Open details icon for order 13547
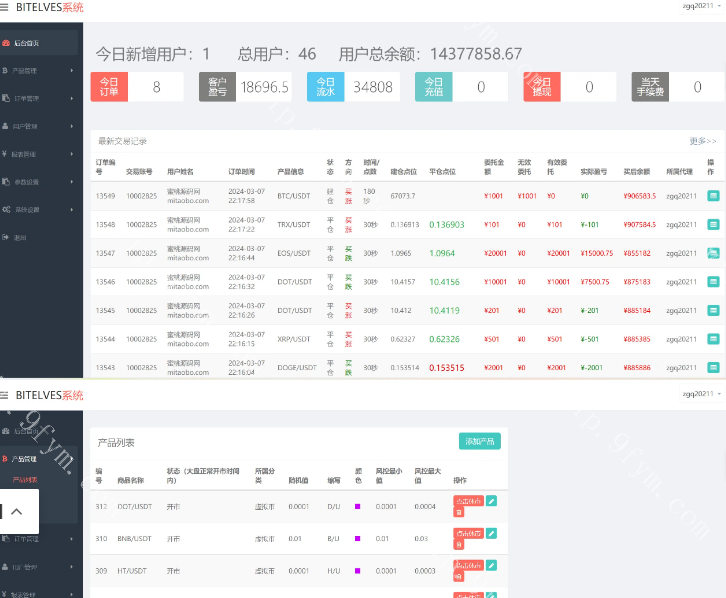The width and height of the screenshot is (726, 598). pyautogui.click(x=713, y=253)
